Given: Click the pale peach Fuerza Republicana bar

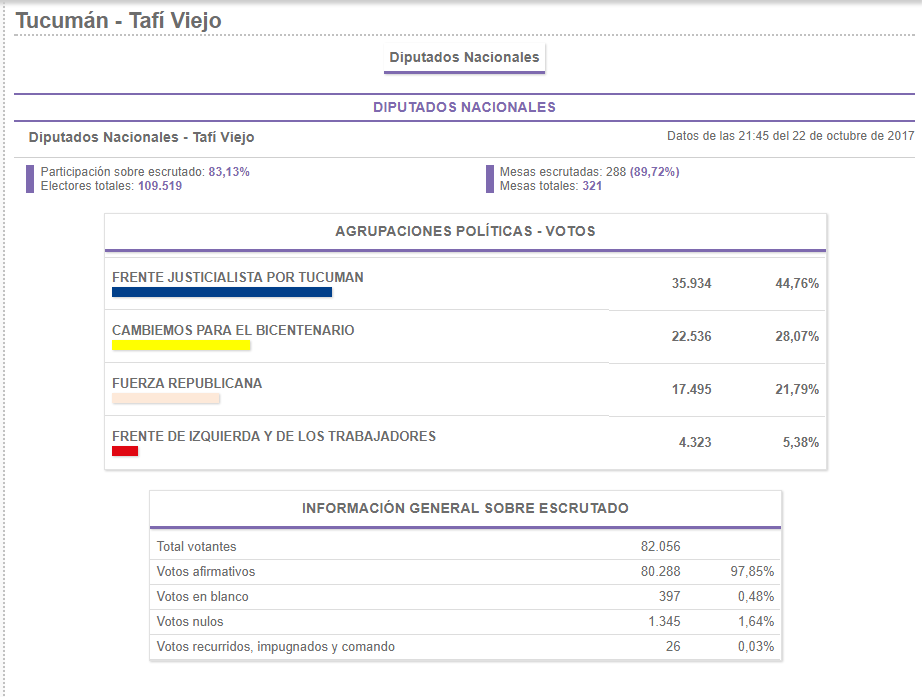Looking at the screenshot, I should [x=166, y=398].
